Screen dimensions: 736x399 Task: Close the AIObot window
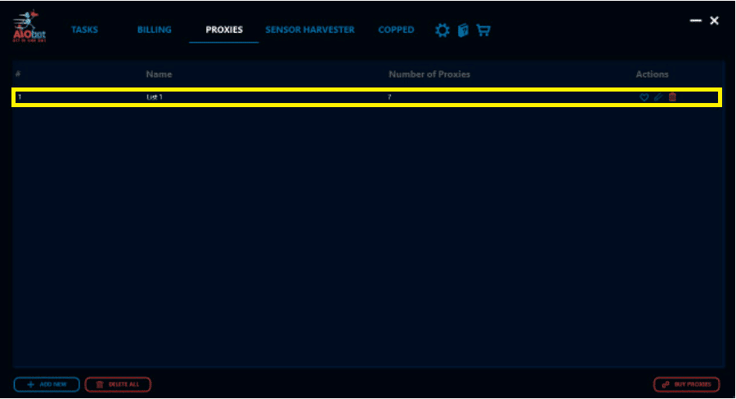(714, 21)
